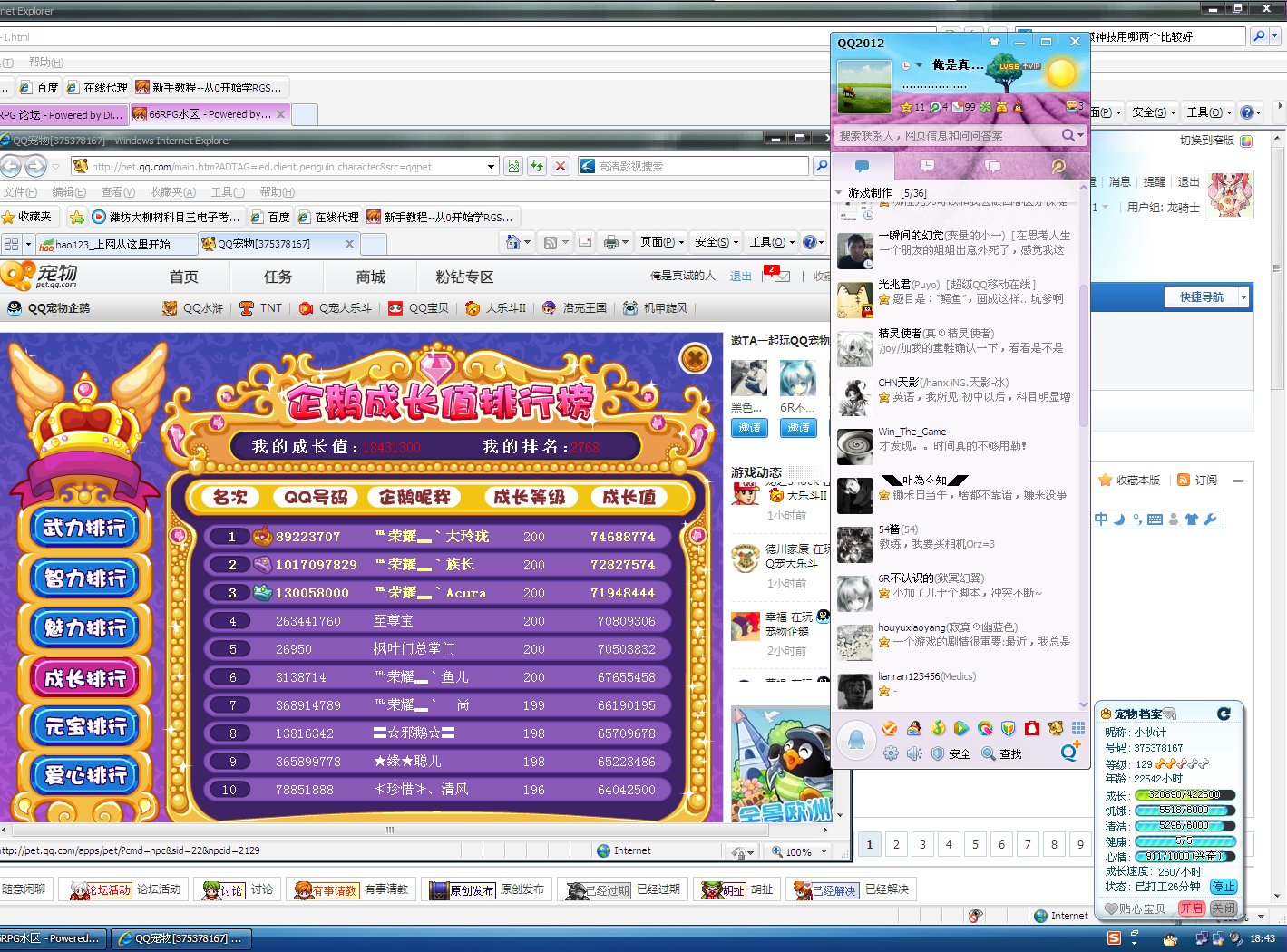This screenshot has height=952, width=1287.
Task: Click the first 邀请 button under 黑色
Action: [749, 428]
